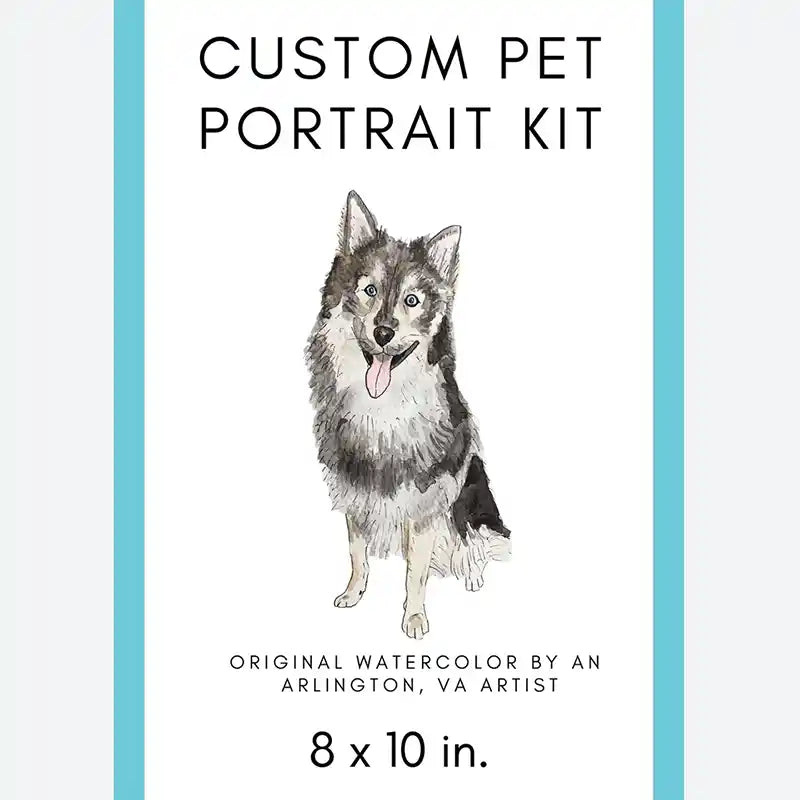Click the word PET in the title

(551, 57)
